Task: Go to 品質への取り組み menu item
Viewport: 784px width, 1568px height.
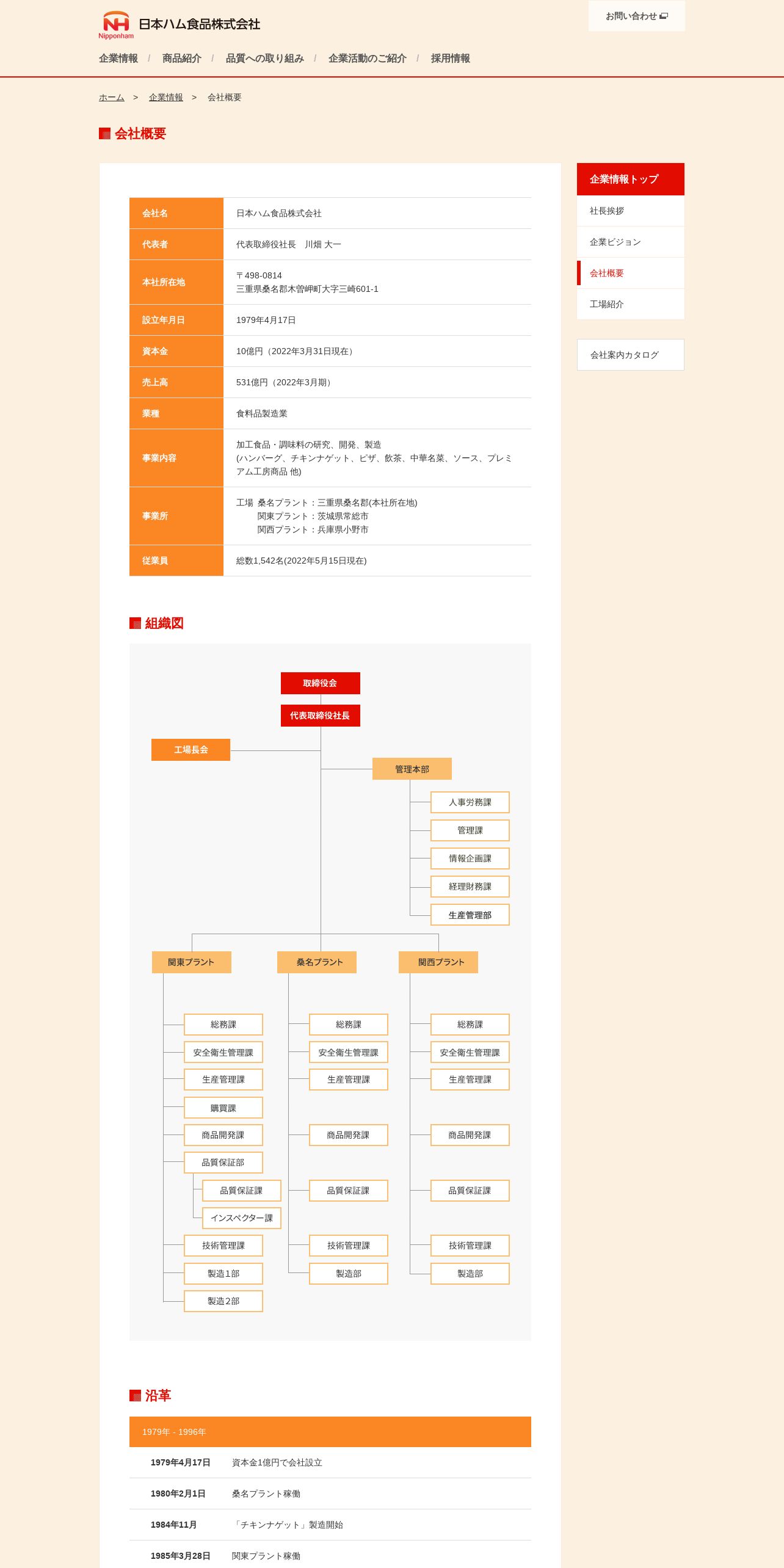Action: [265, 59]
